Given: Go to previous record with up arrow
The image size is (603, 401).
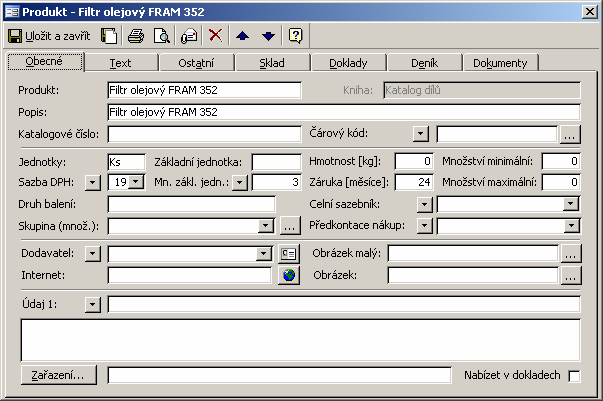Looking at the screenshot, I should [242, 36].
